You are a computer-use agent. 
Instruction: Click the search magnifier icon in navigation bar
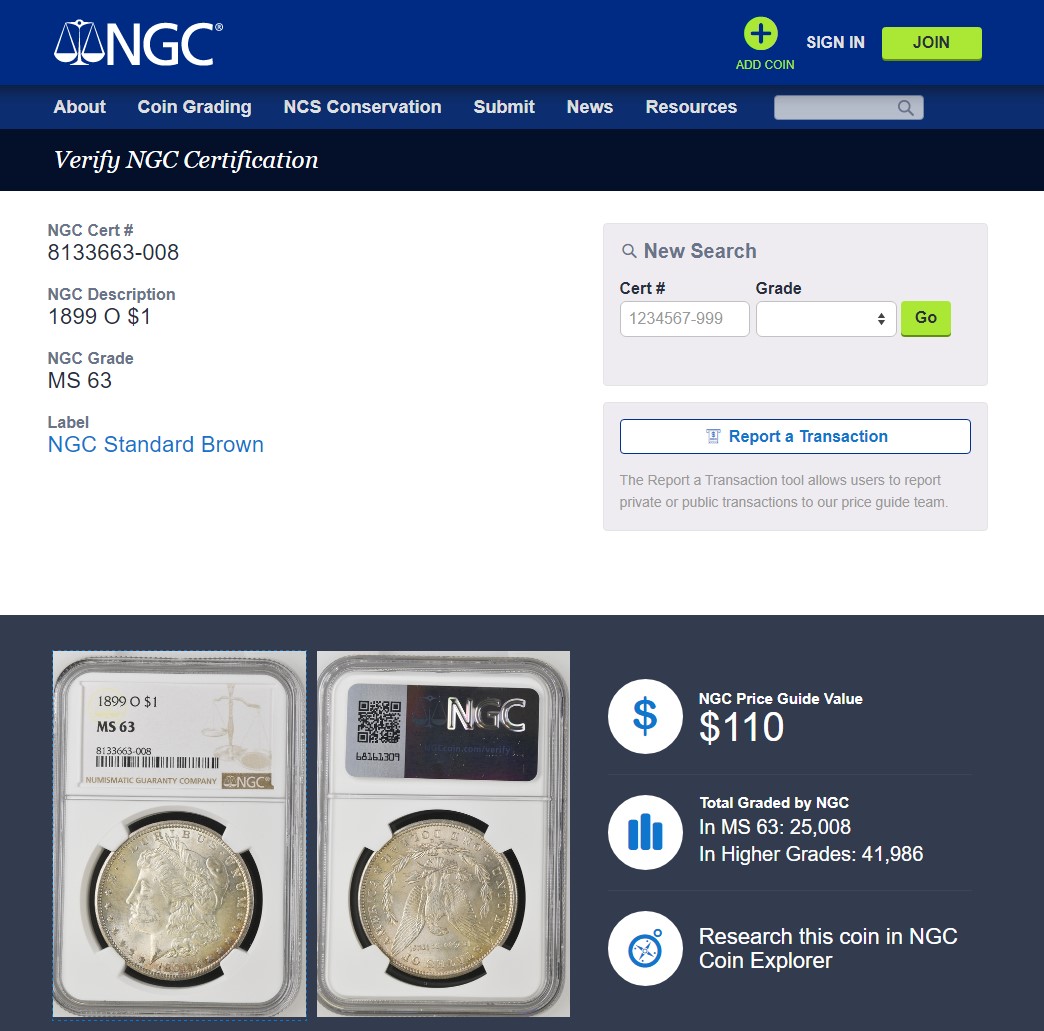pyautogui.click(x=905, y=108)
